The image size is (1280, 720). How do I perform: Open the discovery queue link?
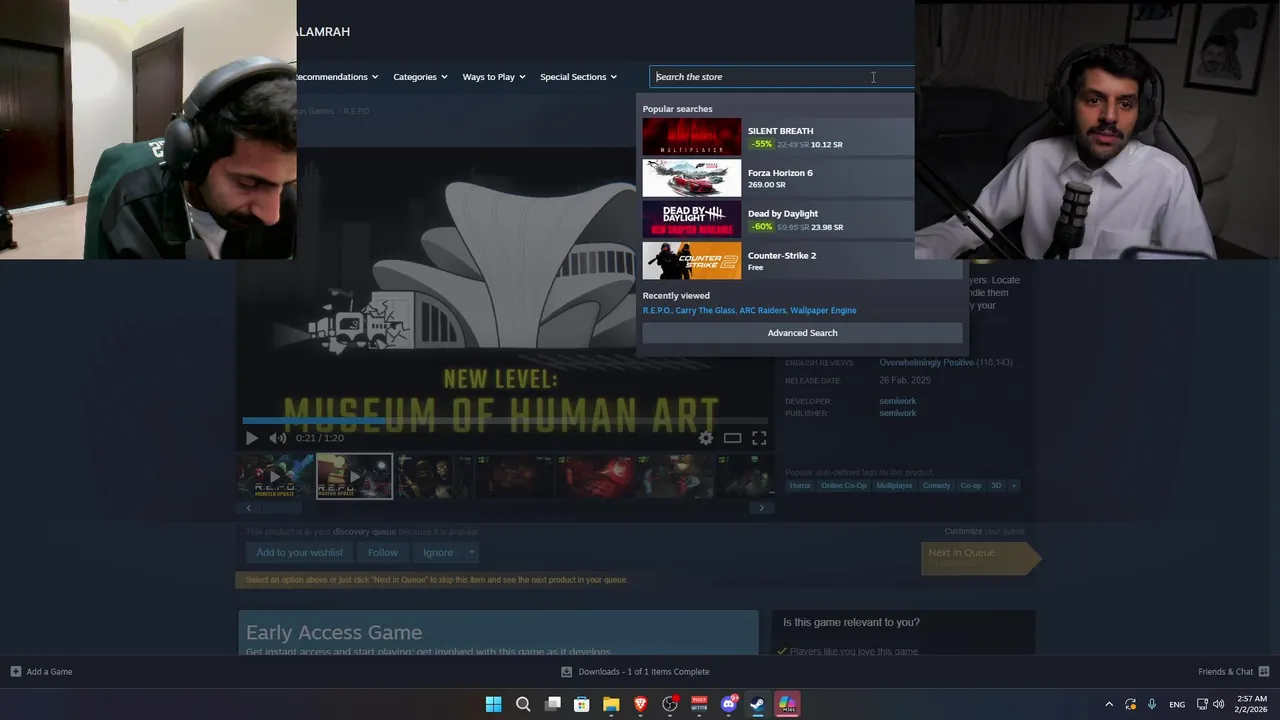(364, 532)
